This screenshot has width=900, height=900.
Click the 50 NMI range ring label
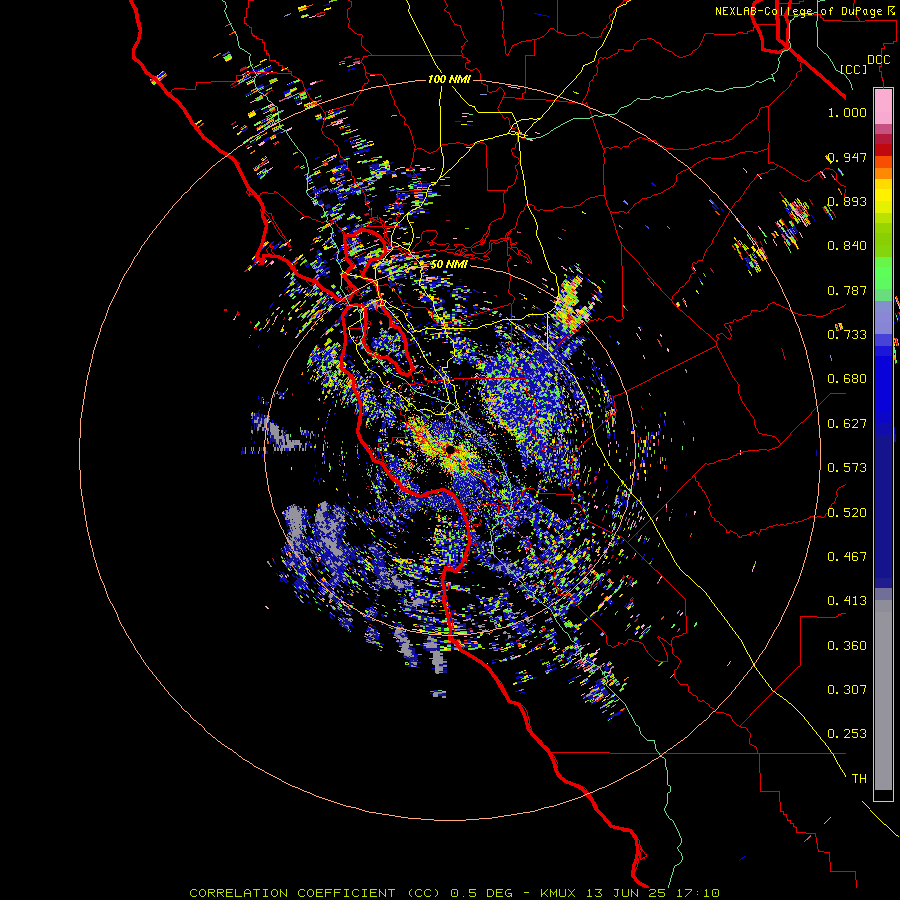[x=449, y=264]
